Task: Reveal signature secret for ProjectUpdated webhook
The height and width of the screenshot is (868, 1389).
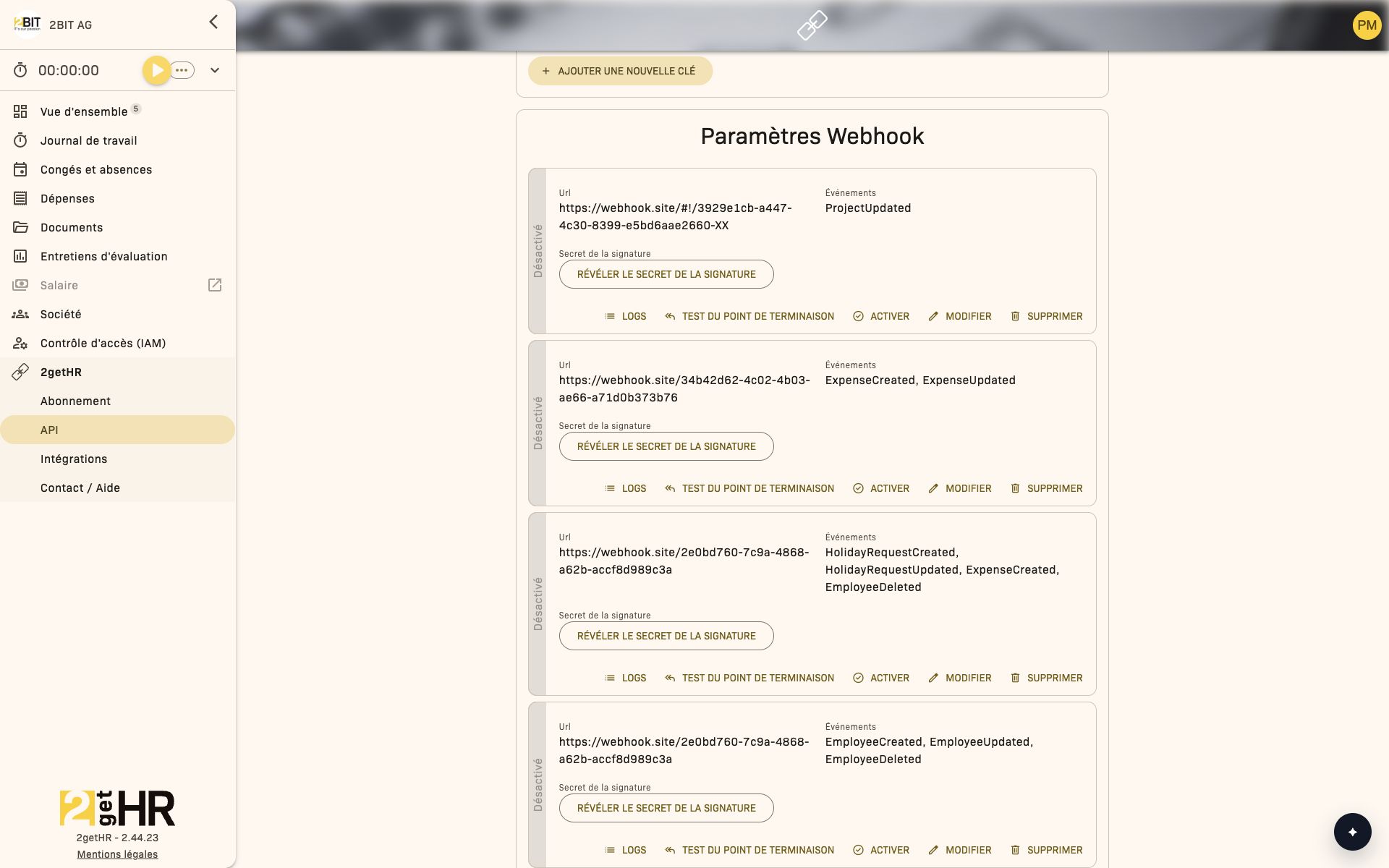Action: 666,274
